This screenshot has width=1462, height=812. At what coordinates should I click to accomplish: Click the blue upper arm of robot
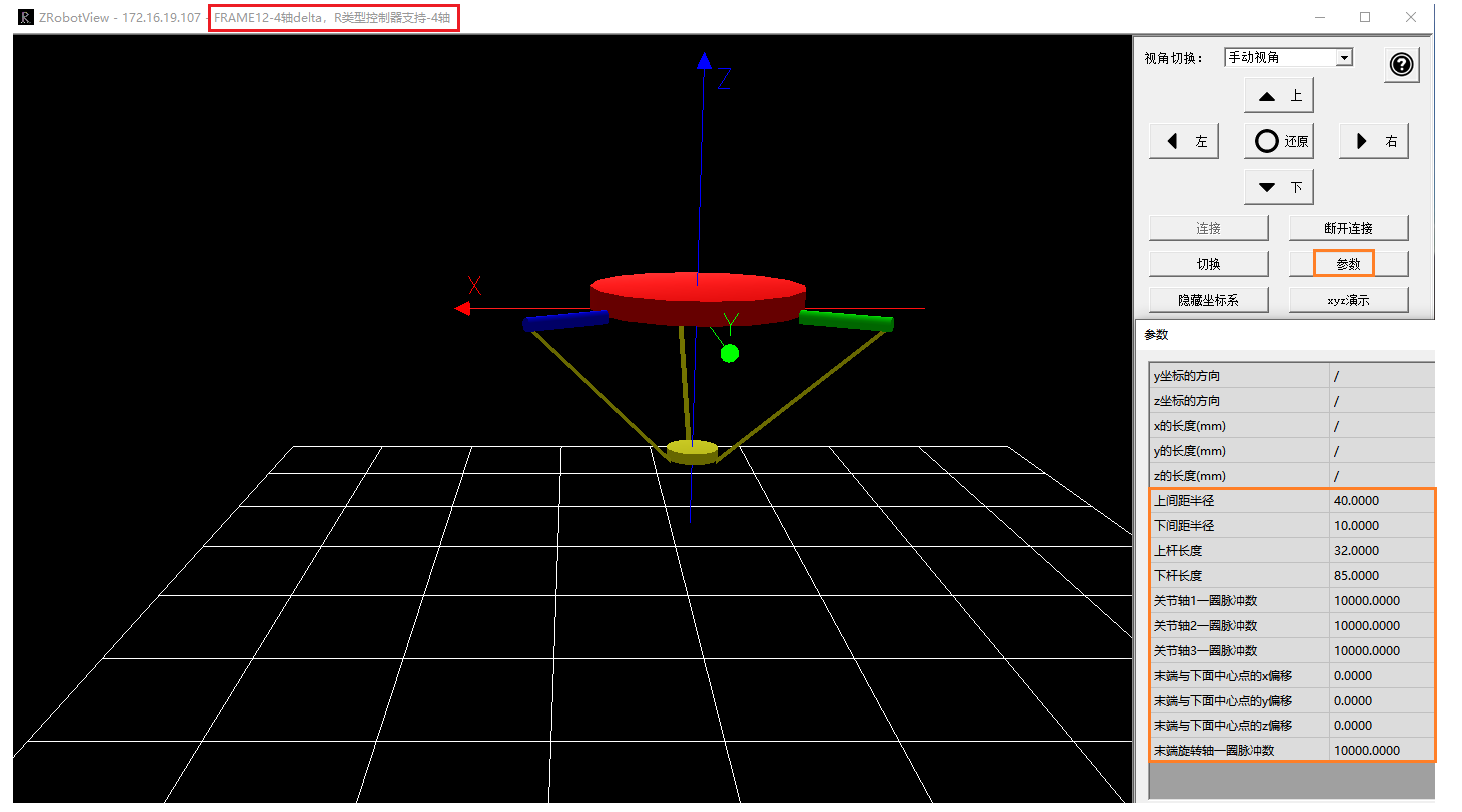click(566, 320)
